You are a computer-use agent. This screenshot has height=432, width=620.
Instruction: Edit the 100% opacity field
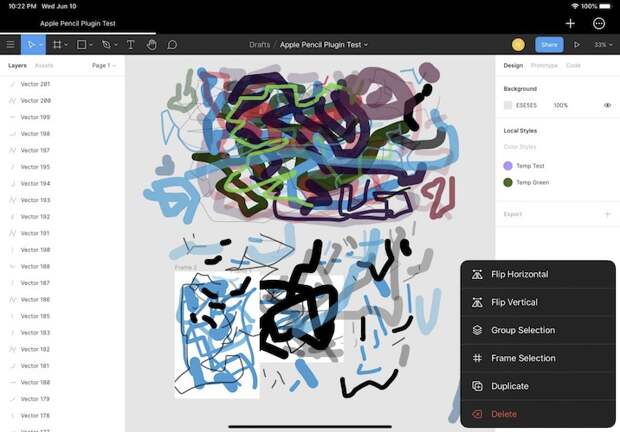tap(560, 105)
